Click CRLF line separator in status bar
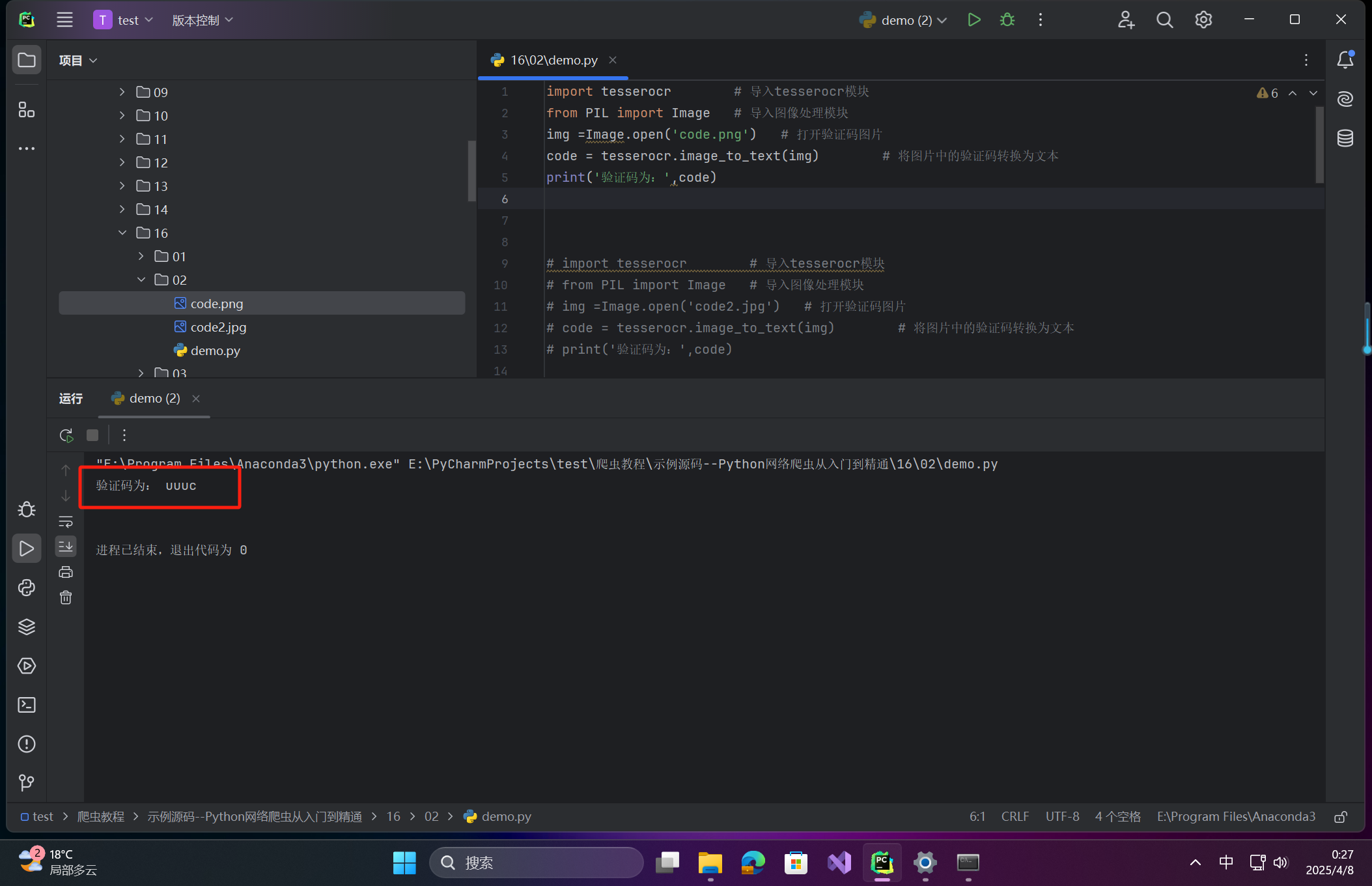This screenshot has height=886, width=1372. [1015, 816]
